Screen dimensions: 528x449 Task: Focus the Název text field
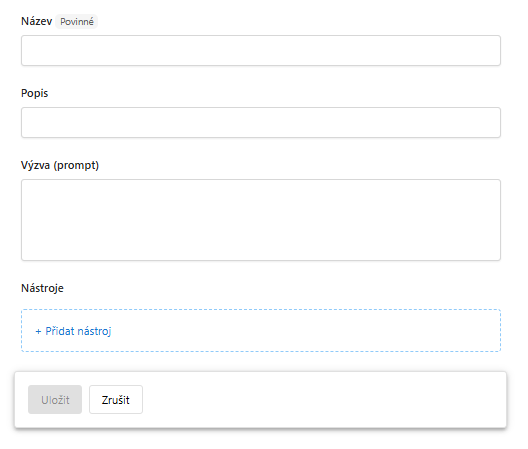pyautogui.click(x=261, y=51)
